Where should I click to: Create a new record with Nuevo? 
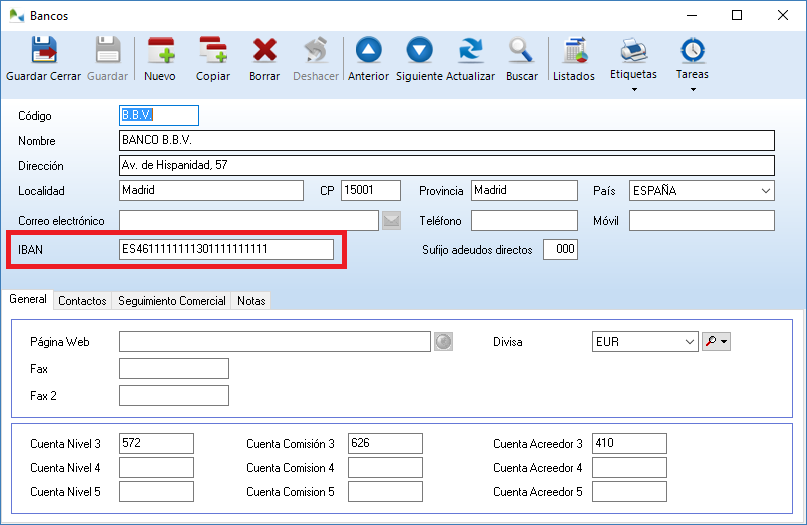click(160, 52)
